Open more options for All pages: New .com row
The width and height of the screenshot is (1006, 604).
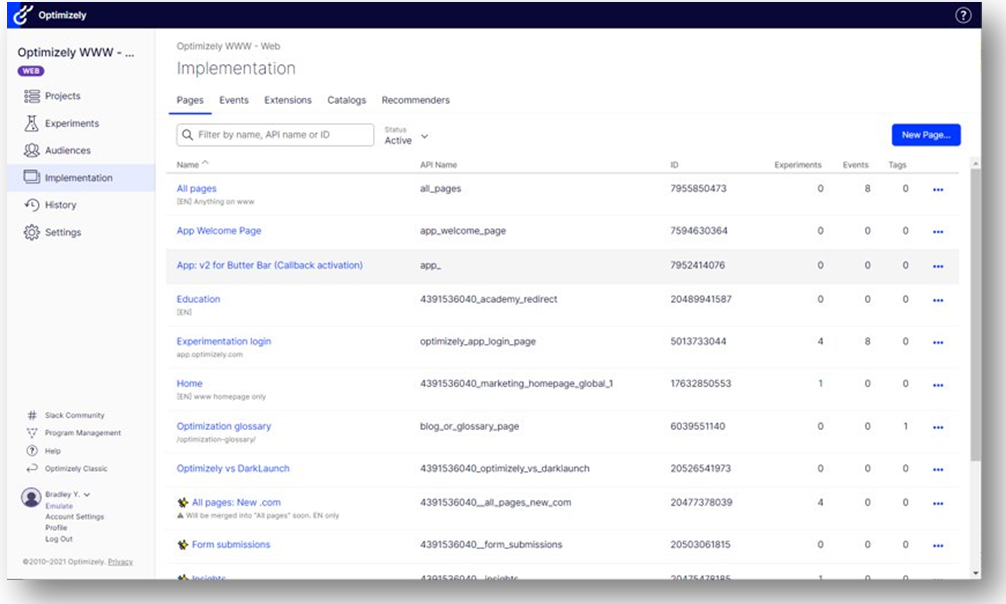[x=938, y=504]
